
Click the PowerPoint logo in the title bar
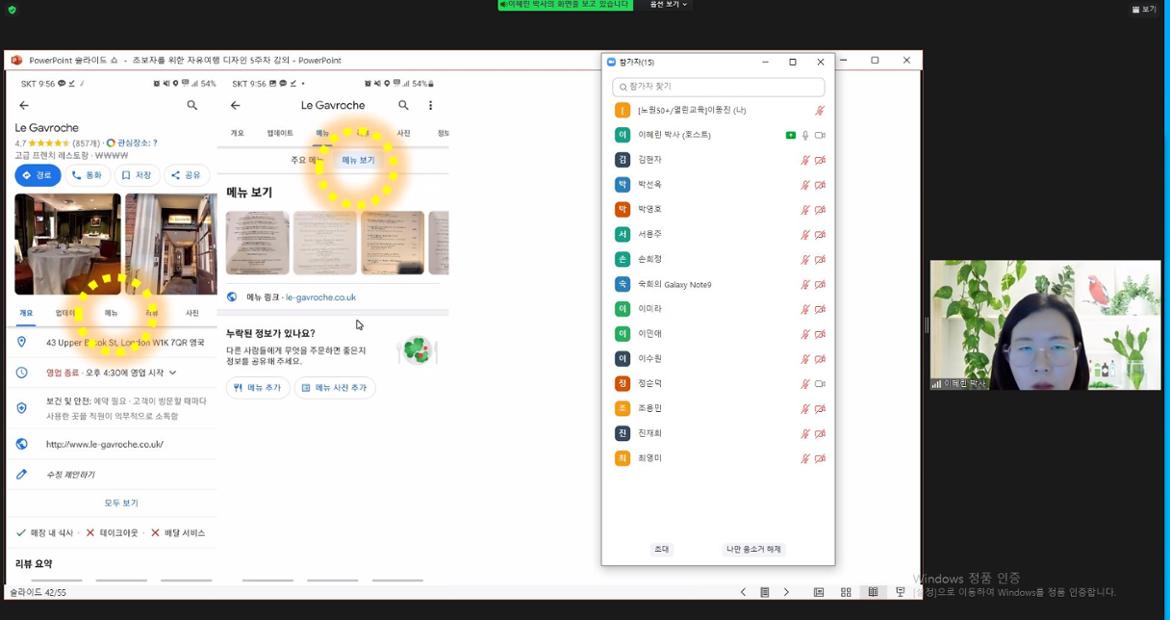point(16,60)
